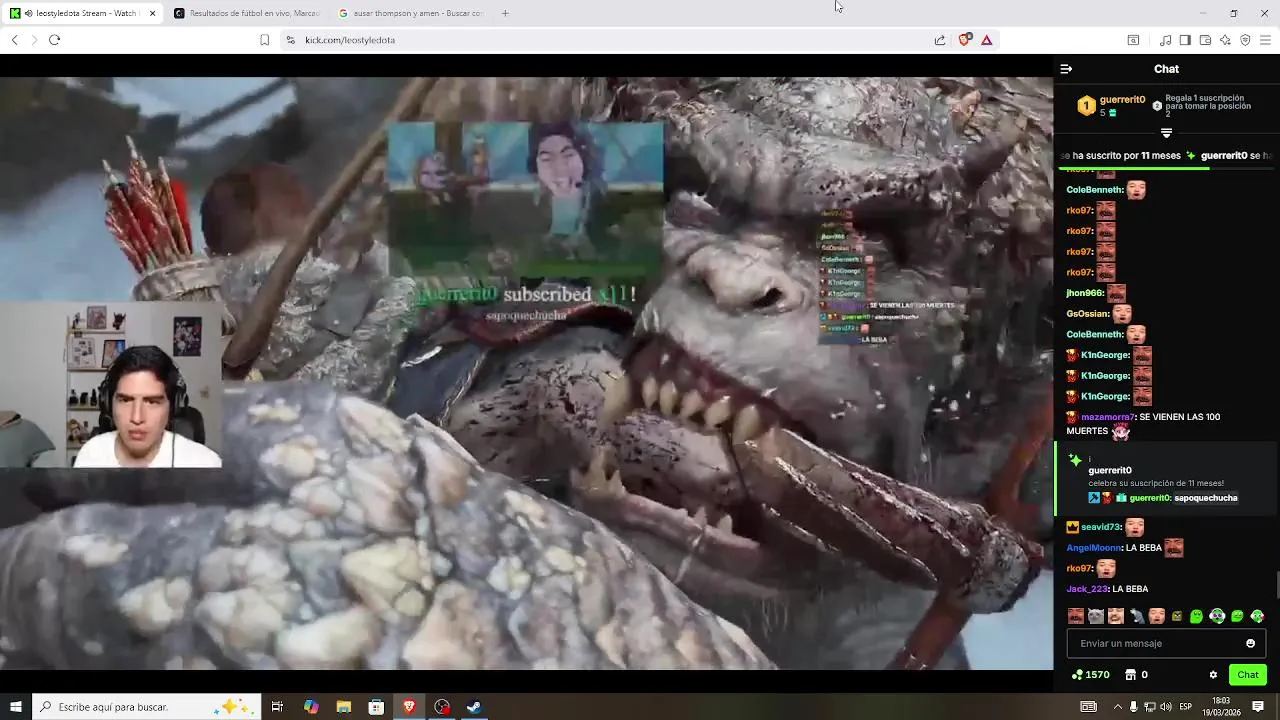Open Task View on the taskbar
This screenshot has height=720, width=1280.
point(277,707)
